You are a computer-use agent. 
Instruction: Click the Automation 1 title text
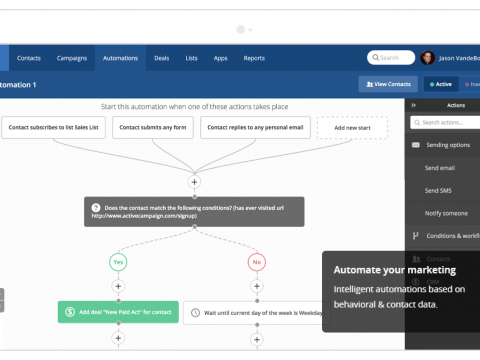(x=18, y=85)
